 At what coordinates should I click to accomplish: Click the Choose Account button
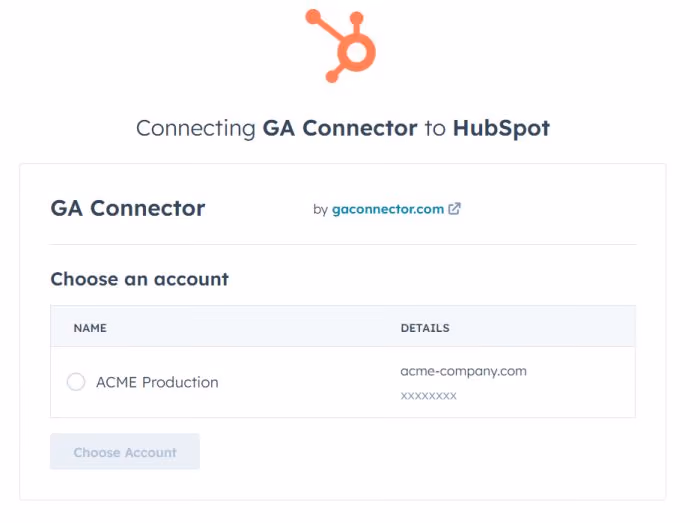[x=125, y=452]
